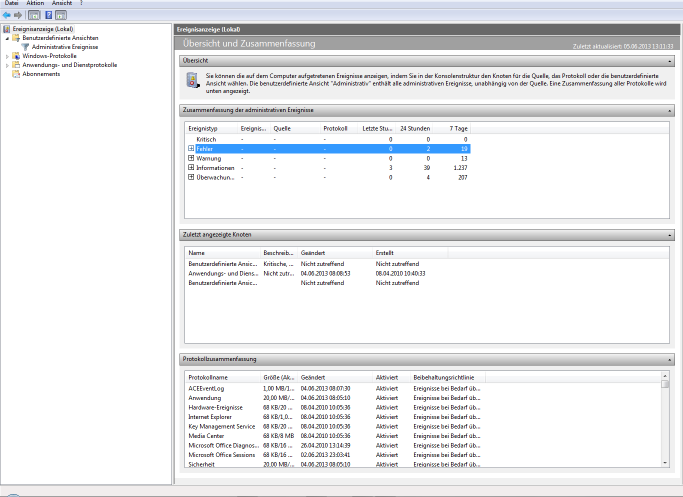Expand the Fehler event type row
683x497 pixels.
pos(191,149)
